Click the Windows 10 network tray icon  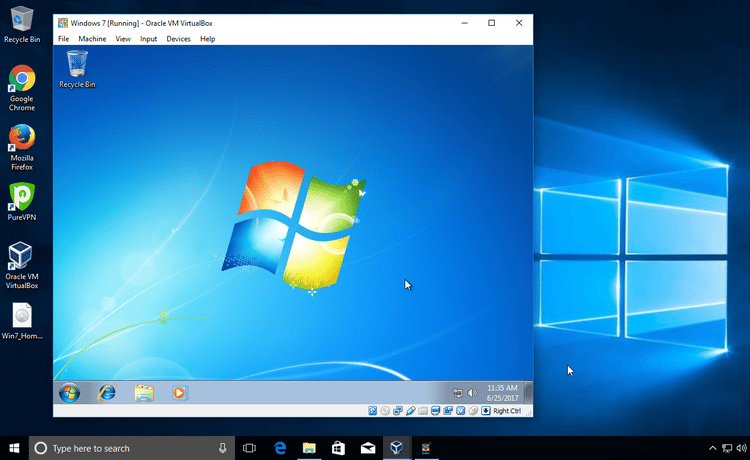point(727,448)
